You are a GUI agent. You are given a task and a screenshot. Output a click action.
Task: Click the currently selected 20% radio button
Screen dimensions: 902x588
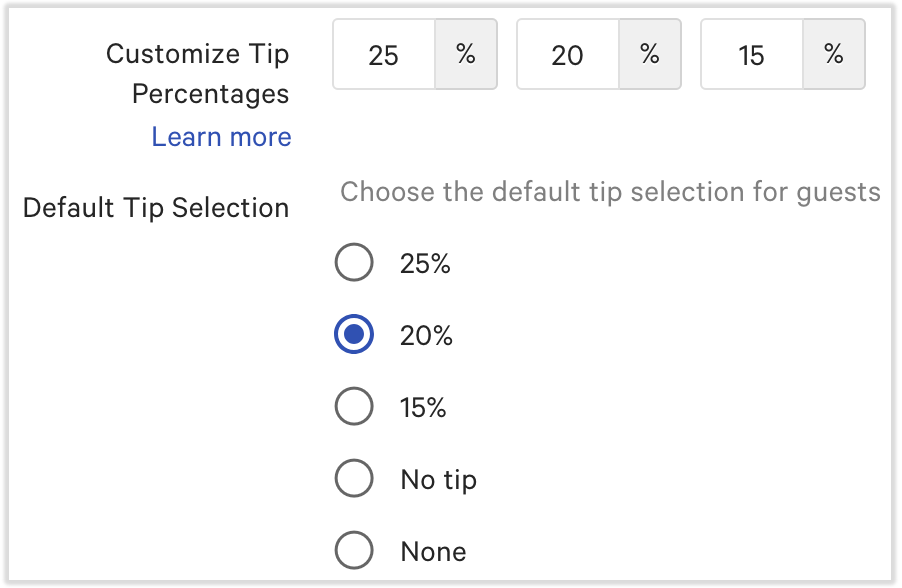(353, 335)
